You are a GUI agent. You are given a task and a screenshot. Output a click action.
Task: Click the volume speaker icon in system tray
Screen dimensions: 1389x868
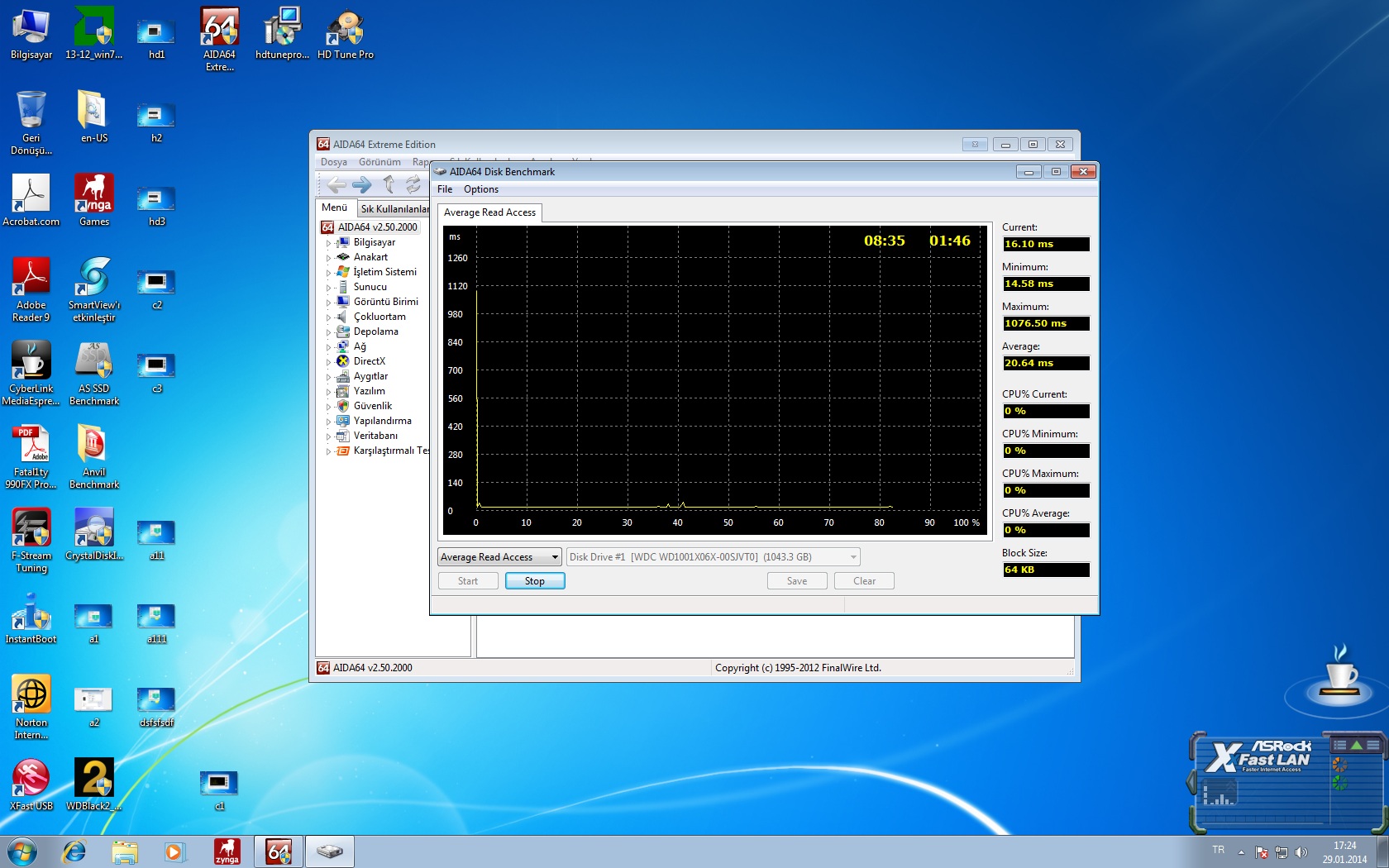tap(1301, 852)
